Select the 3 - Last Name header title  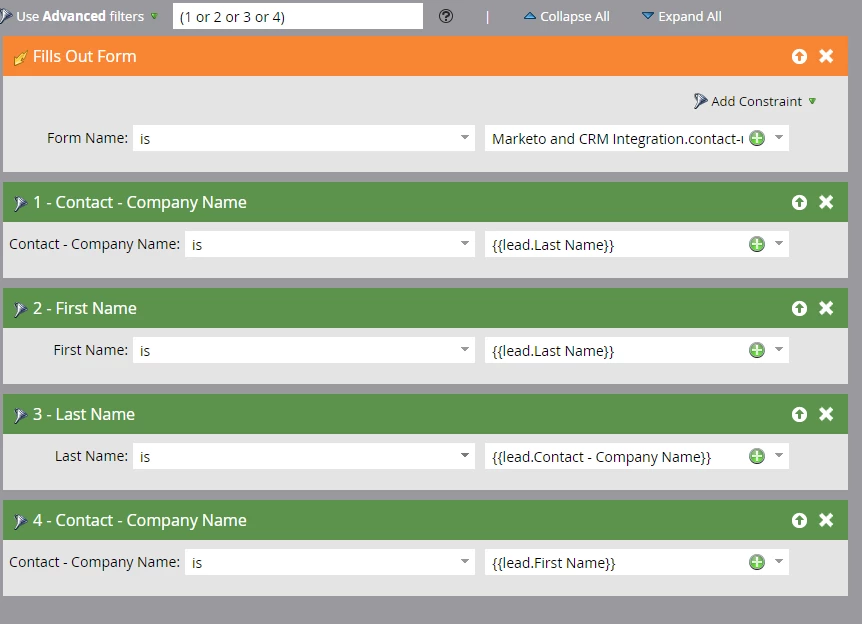coord(84,414)
